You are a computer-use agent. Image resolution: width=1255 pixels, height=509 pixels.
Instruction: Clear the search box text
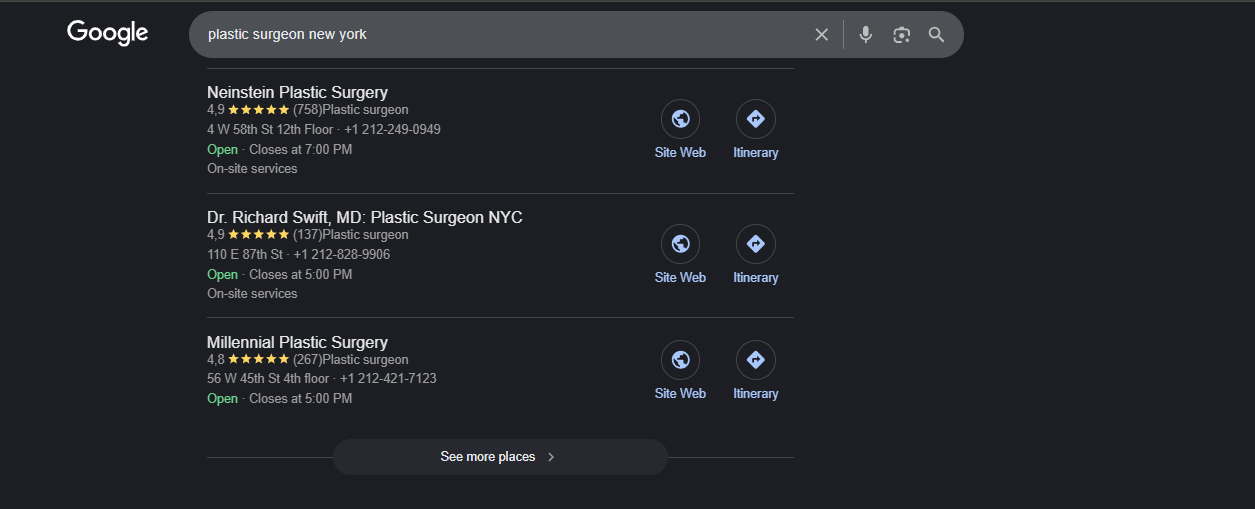click(x=822, y=35)
